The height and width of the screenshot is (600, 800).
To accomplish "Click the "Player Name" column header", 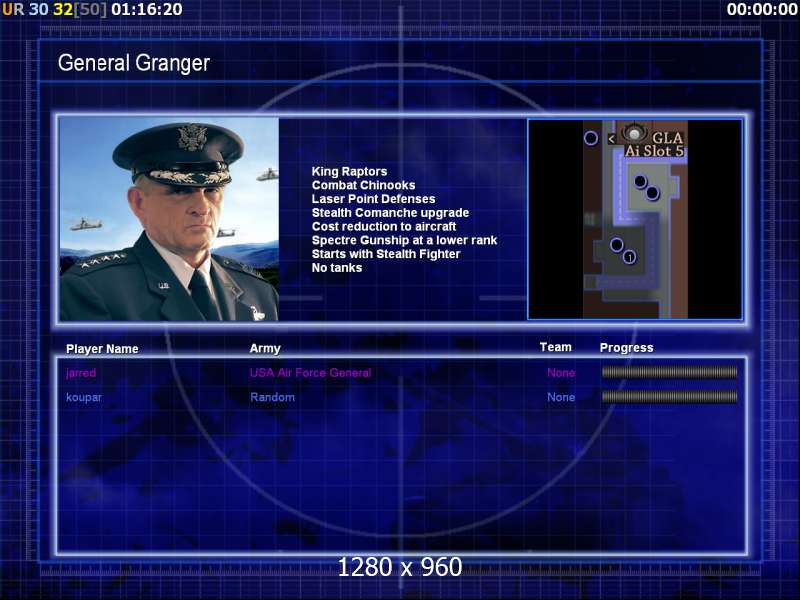I will coord(102,349).
